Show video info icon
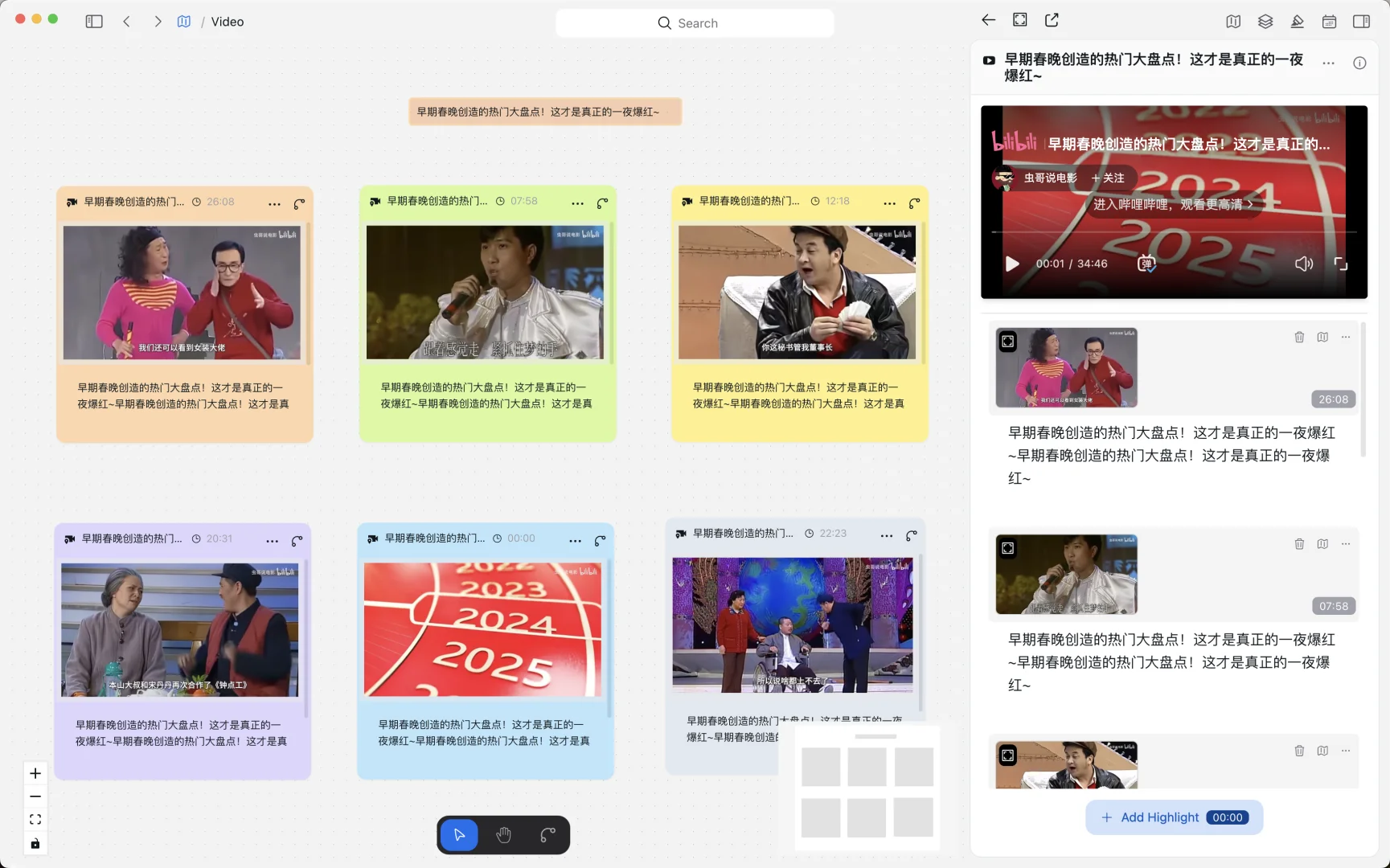The width and height of the screenshot is (1390, 868). (1359, 63)
